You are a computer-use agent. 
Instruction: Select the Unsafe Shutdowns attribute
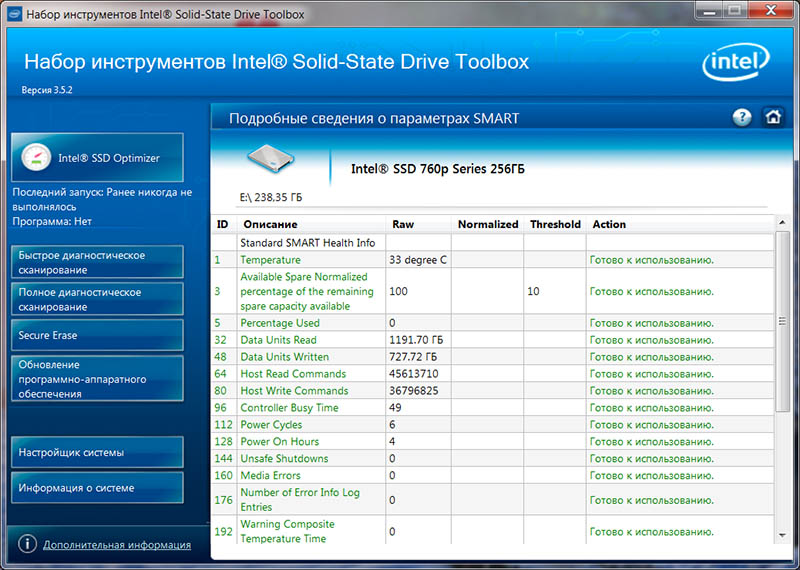click(x=284, y=458)
